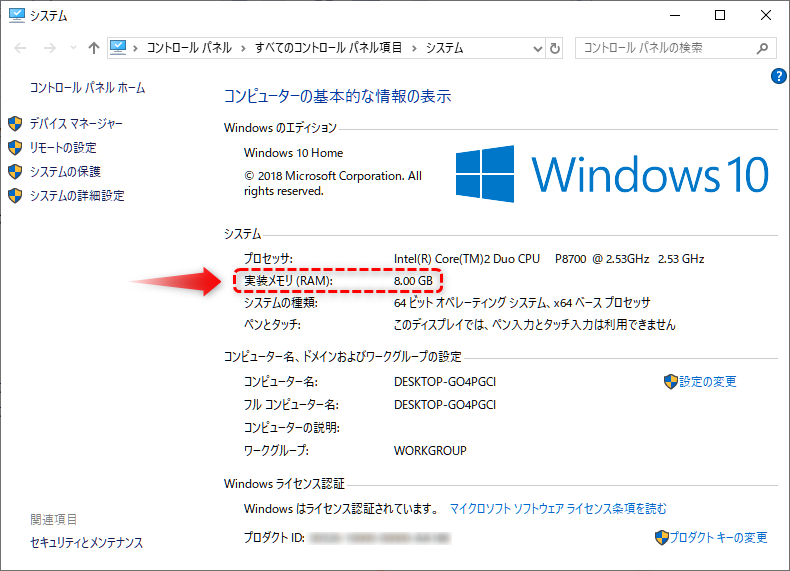Click processor value Intel(R) Core(TM)2 Duo CPU
The image size is (790, 571).
467,259
